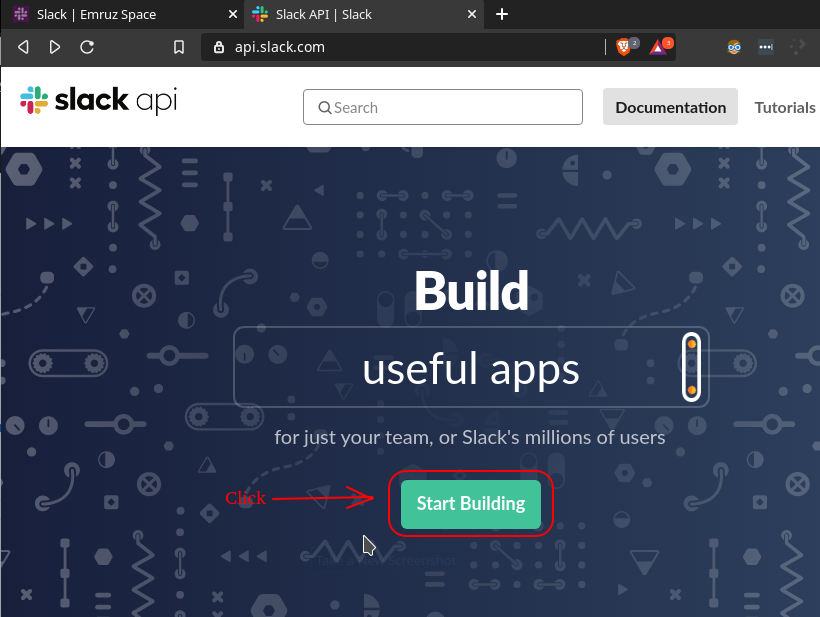The image size is (820, 617).
Task: Reload the api.slack.com page
Action: pyautogui.click(x=87, y=47)
